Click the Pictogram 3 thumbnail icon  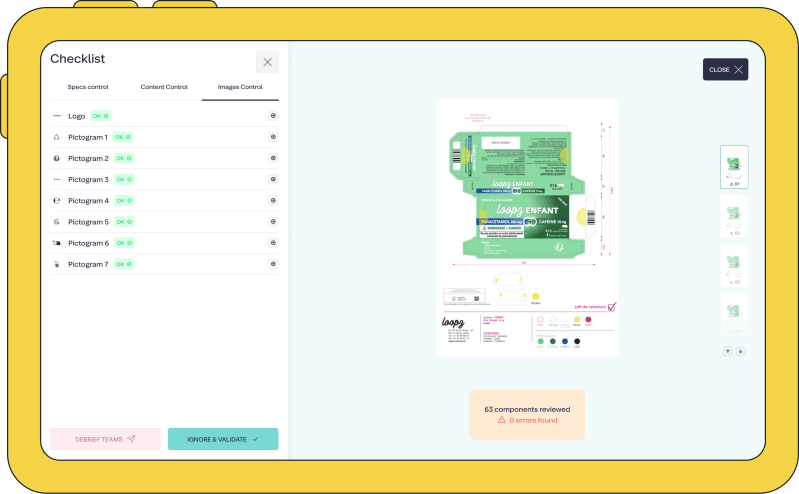coord(57,179)
